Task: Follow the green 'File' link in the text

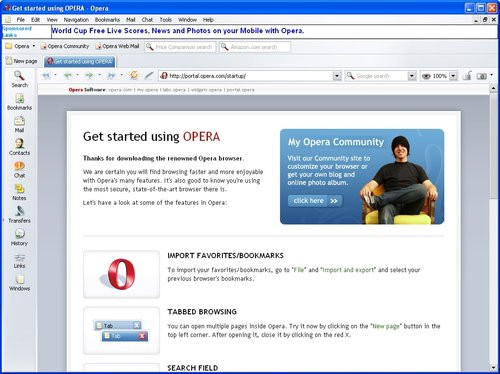Action: click(x=299, y=270)
